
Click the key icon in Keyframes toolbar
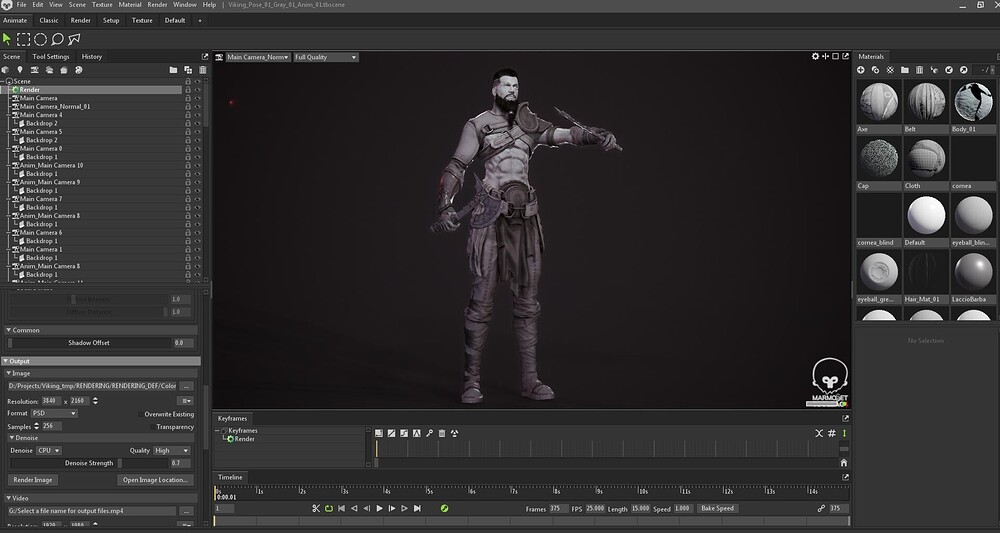[x=429, y=434]
